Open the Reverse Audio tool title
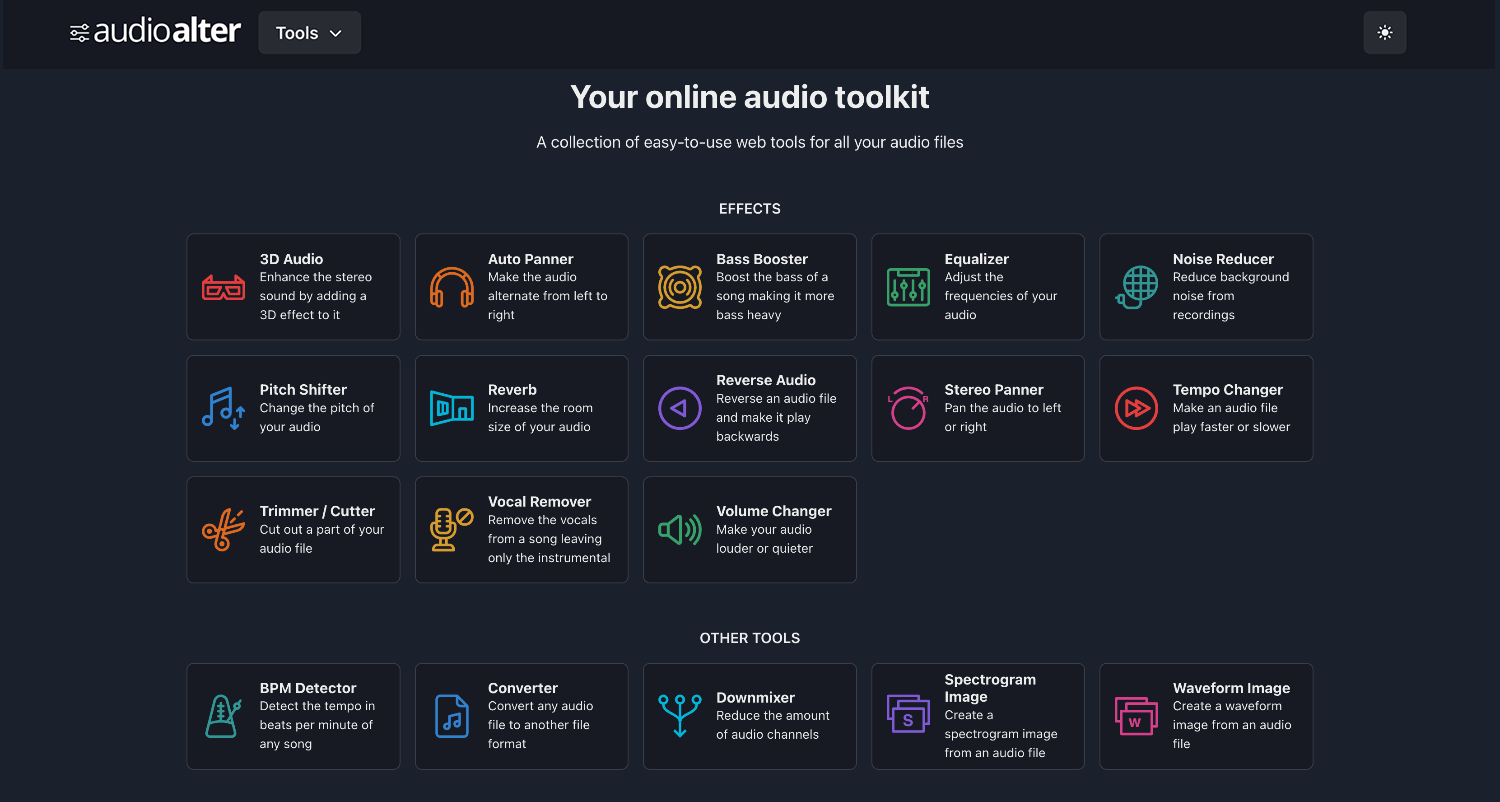1500x802 pixels. pyautogui.click(x=765, y=380)
